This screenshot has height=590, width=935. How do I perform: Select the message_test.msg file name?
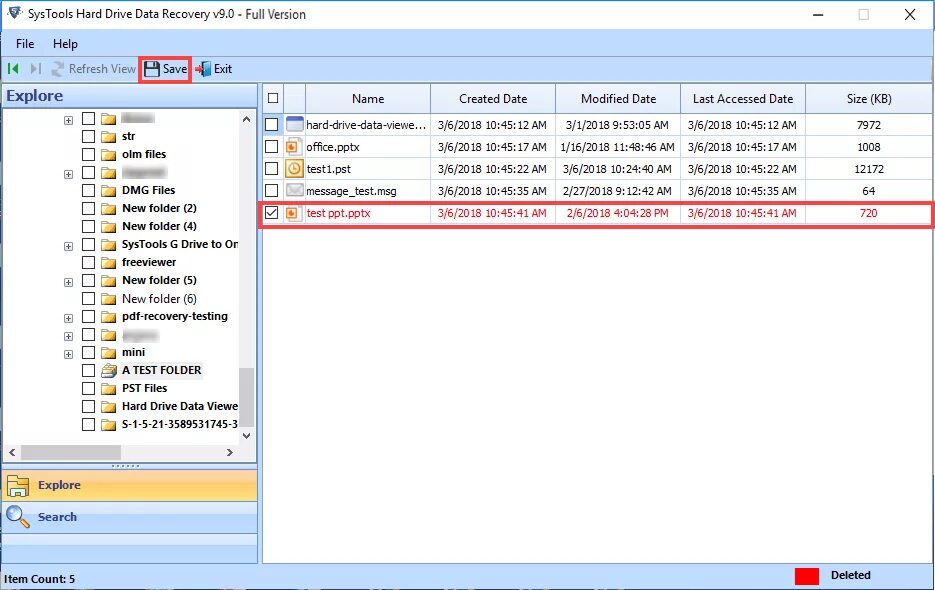click(x=351, y=191)
